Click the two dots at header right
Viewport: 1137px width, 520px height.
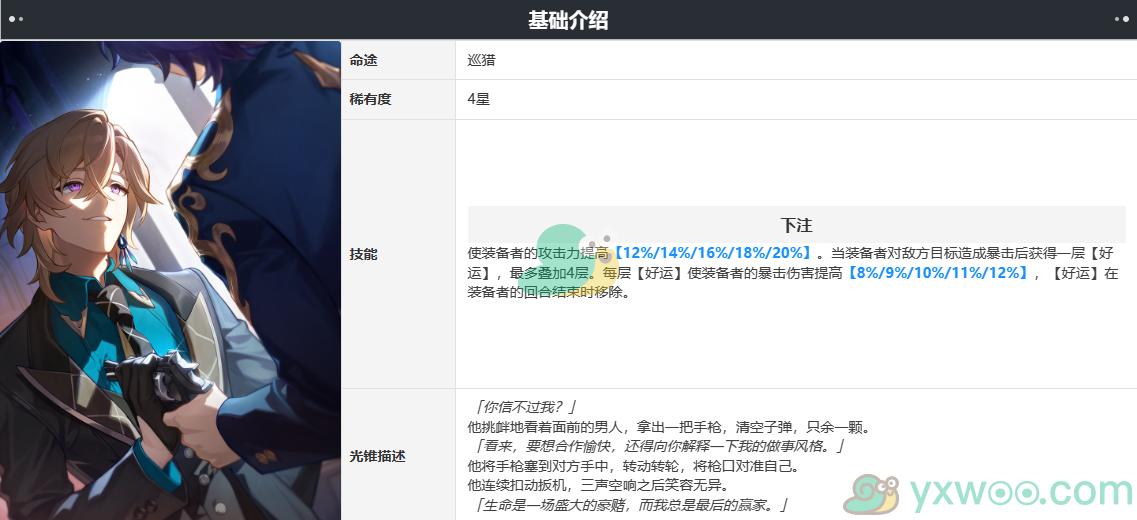tap(1121, 20)
